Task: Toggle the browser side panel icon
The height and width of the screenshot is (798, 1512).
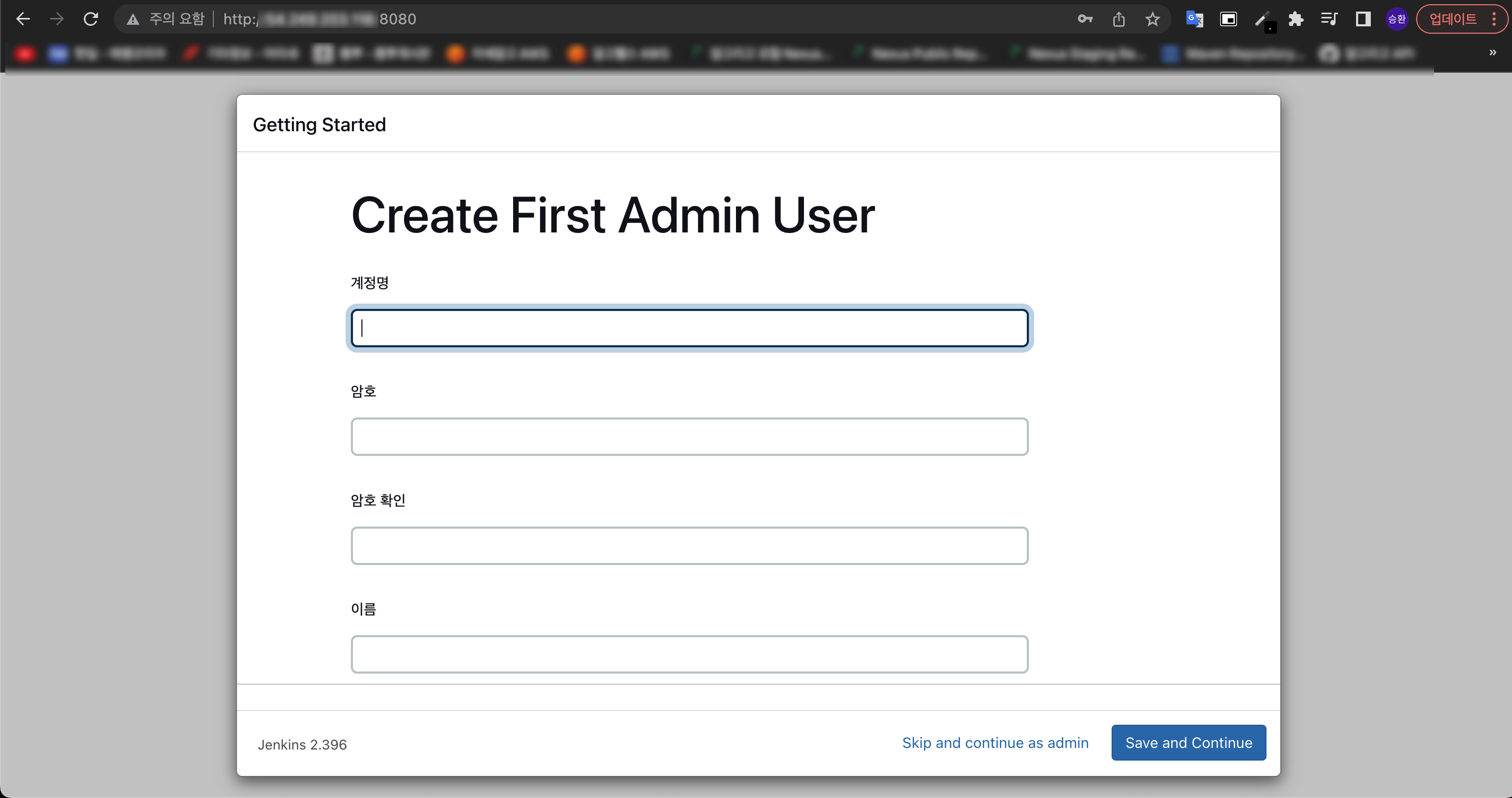Action: tap(1363, 19)
